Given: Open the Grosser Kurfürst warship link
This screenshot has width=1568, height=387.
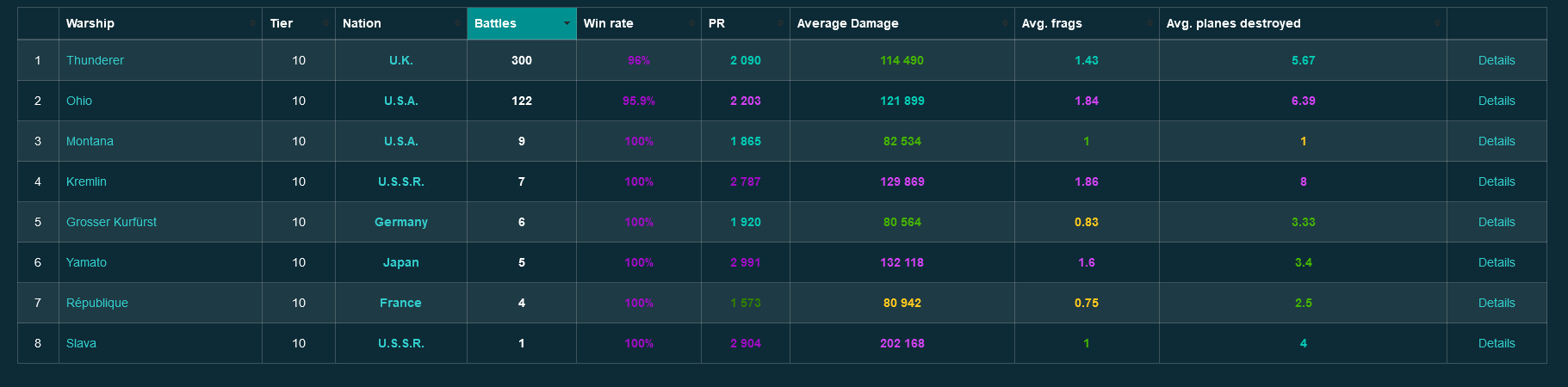Looking at the screenshot, I should pyautogui.click(x=111, y=222).
